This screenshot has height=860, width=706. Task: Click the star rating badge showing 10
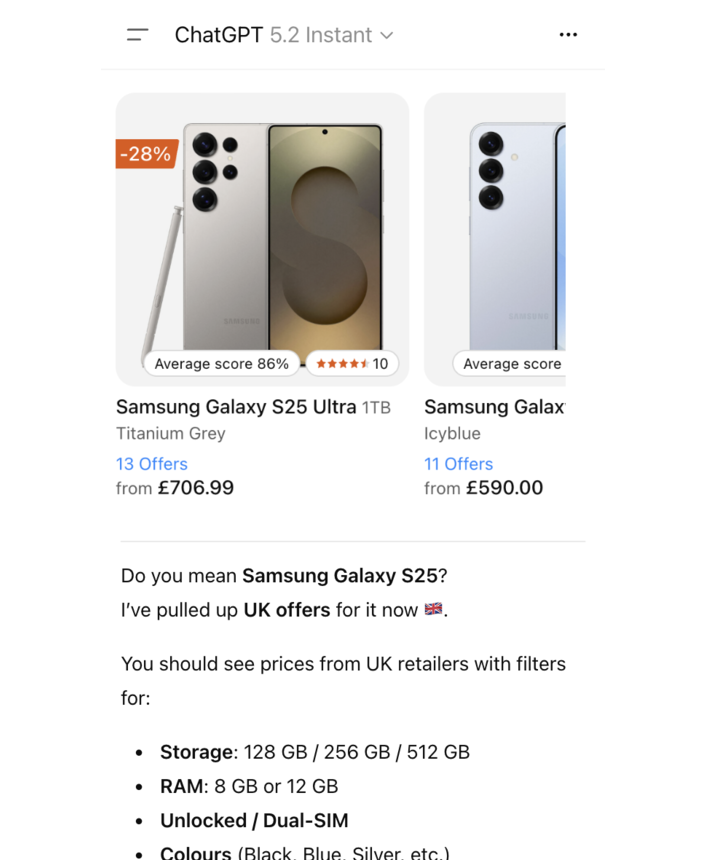pos(352,364)
